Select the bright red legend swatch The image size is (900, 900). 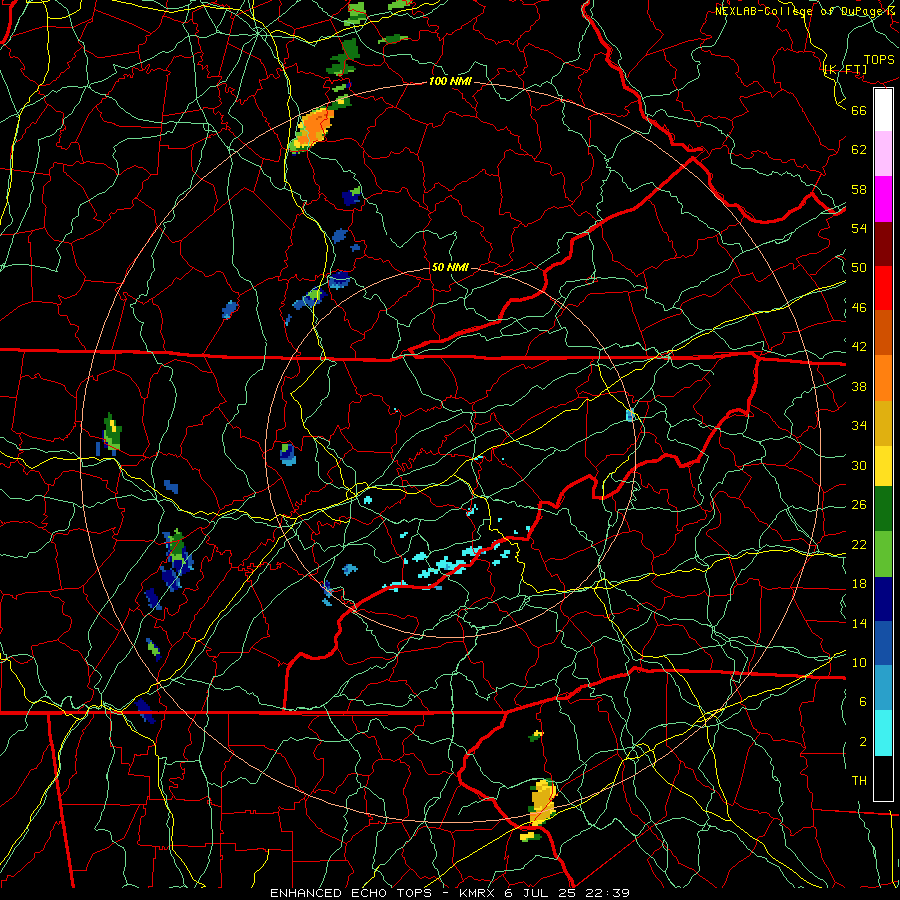[x=883, y=288]
